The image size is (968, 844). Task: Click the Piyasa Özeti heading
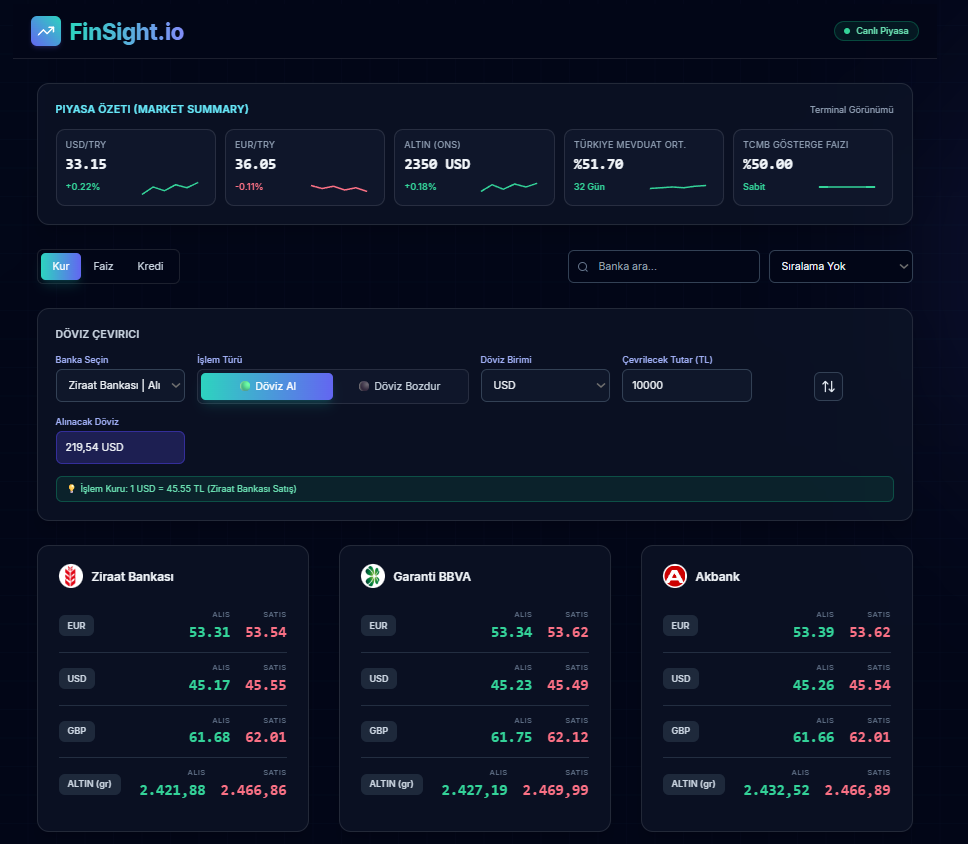coord(152,109)
